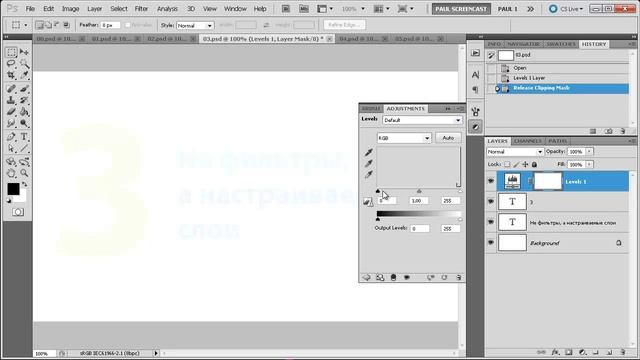Image resolution: width=640 pixels, height=360 pixels.
Task: Select the Eraser tool
Action: pyautogui.click(x=11, y=111)
